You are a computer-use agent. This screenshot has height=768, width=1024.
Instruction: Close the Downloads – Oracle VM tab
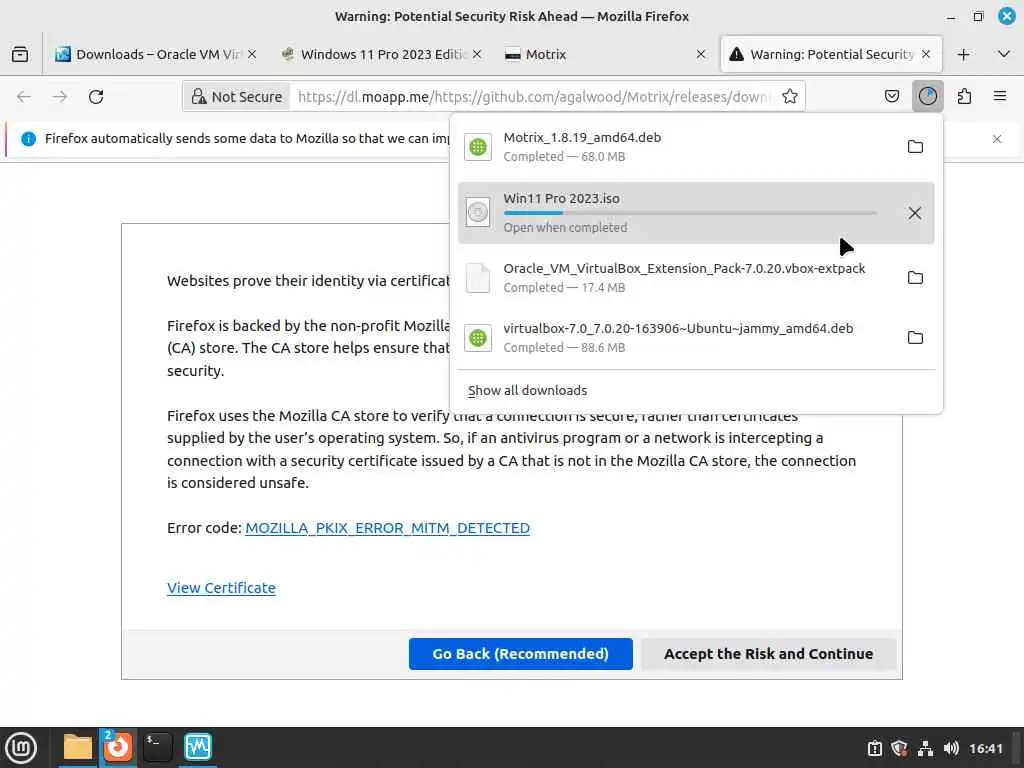point(252,54)
